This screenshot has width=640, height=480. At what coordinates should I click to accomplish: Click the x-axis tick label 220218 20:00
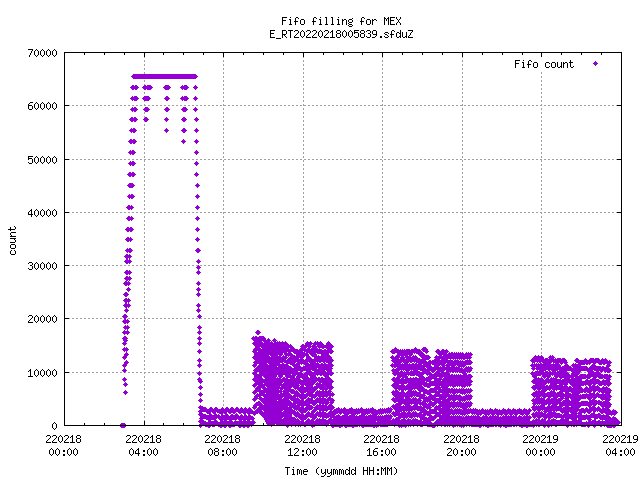tap(461, 445)
